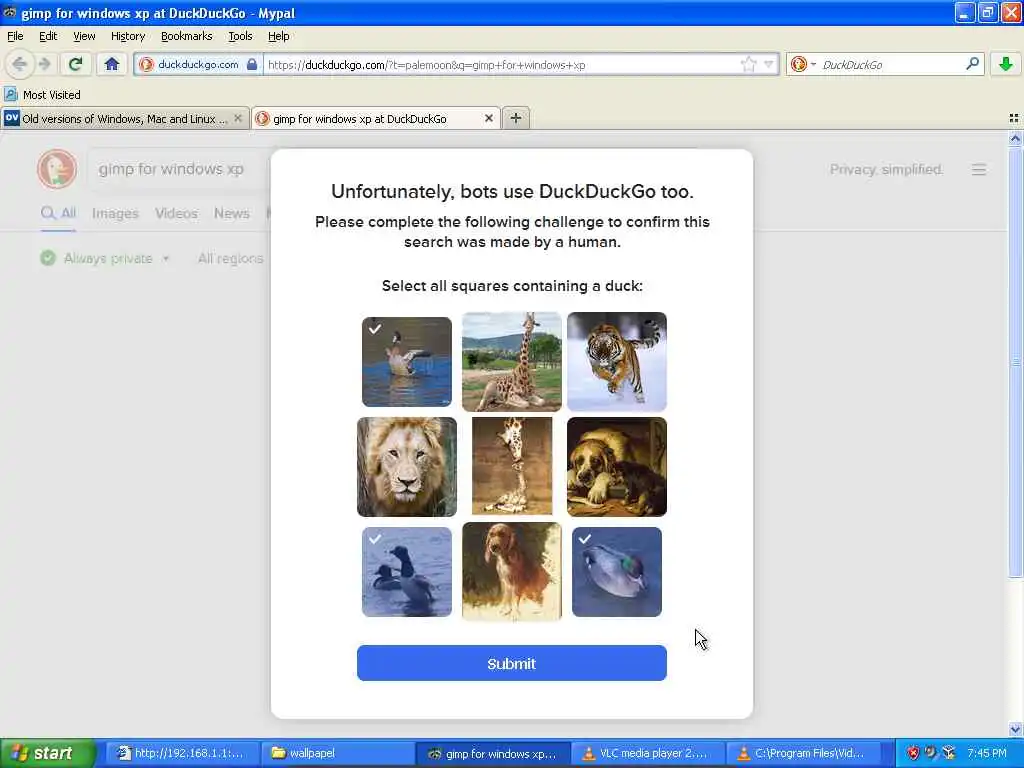
Task: Open the home page with the house icon
Action: pyautogui.click(x=112, y=64)
